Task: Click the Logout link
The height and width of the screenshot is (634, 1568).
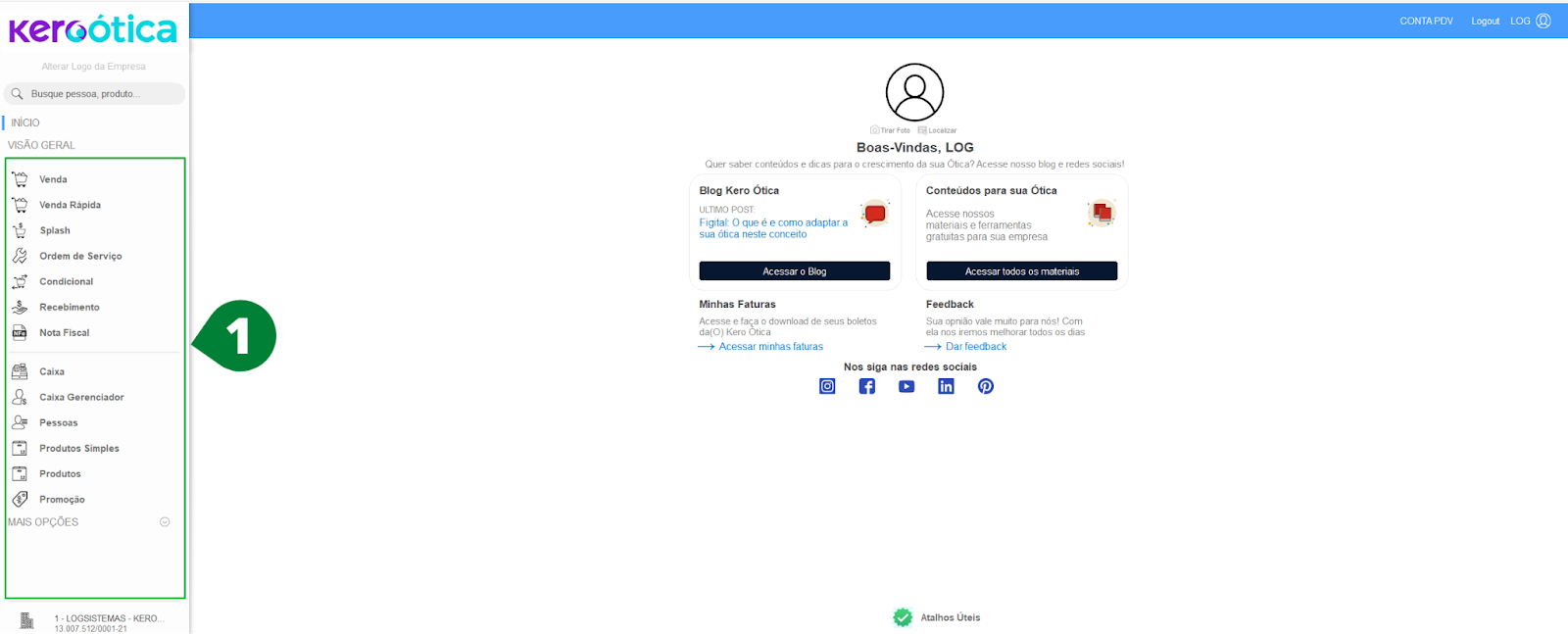Action: 1485,21
